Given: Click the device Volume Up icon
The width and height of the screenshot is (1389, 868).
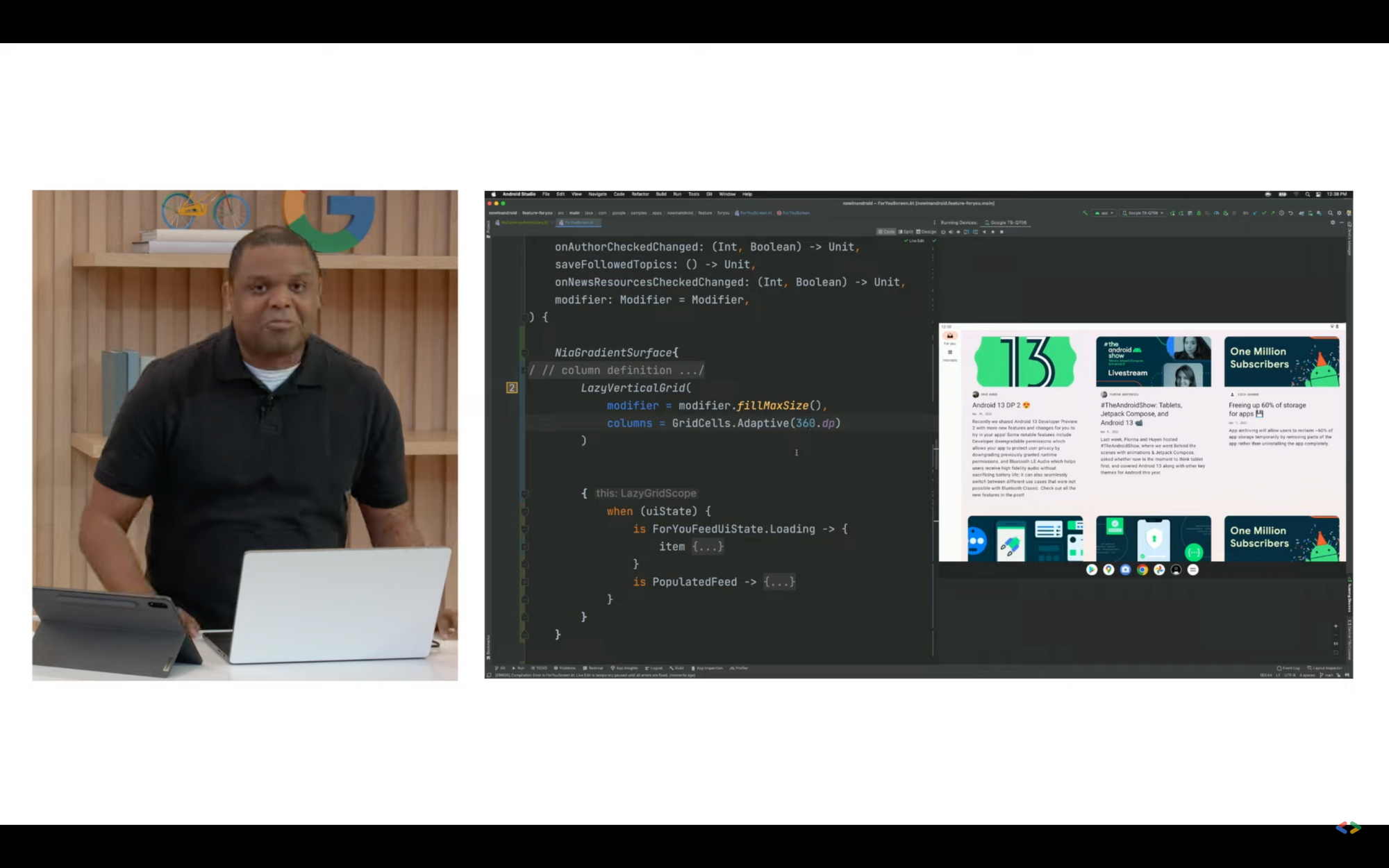Looking at the screenshot, I should [951, 232].
